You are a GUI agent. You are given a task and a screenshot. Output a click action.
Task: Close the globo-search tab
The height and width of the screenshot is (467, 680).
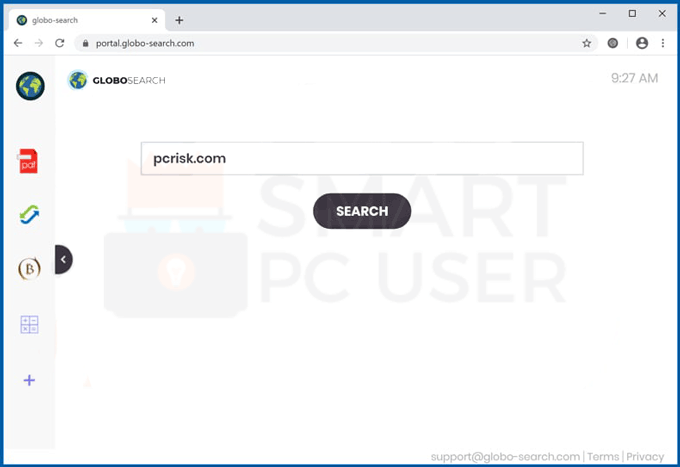154,20
